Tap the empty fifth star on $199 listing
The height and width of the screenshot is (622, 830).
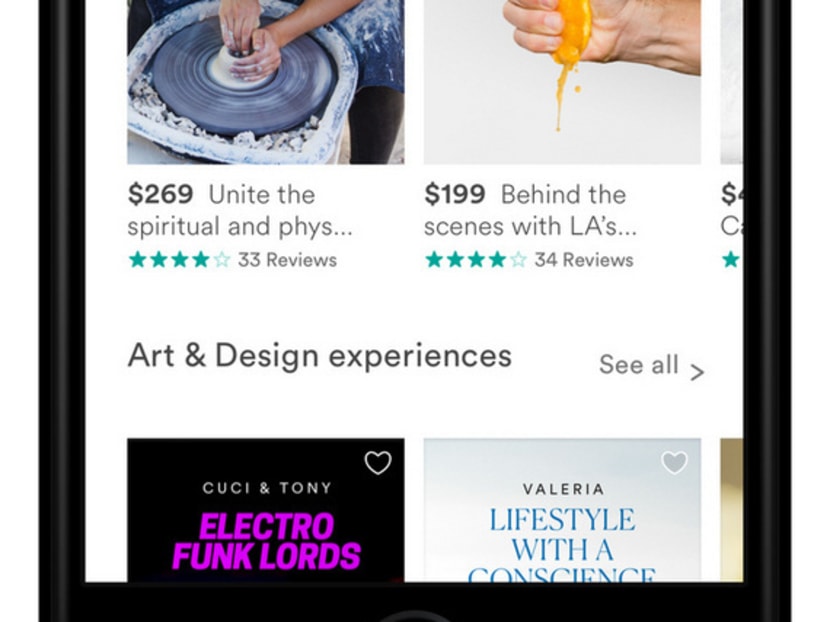click(517, 260)
